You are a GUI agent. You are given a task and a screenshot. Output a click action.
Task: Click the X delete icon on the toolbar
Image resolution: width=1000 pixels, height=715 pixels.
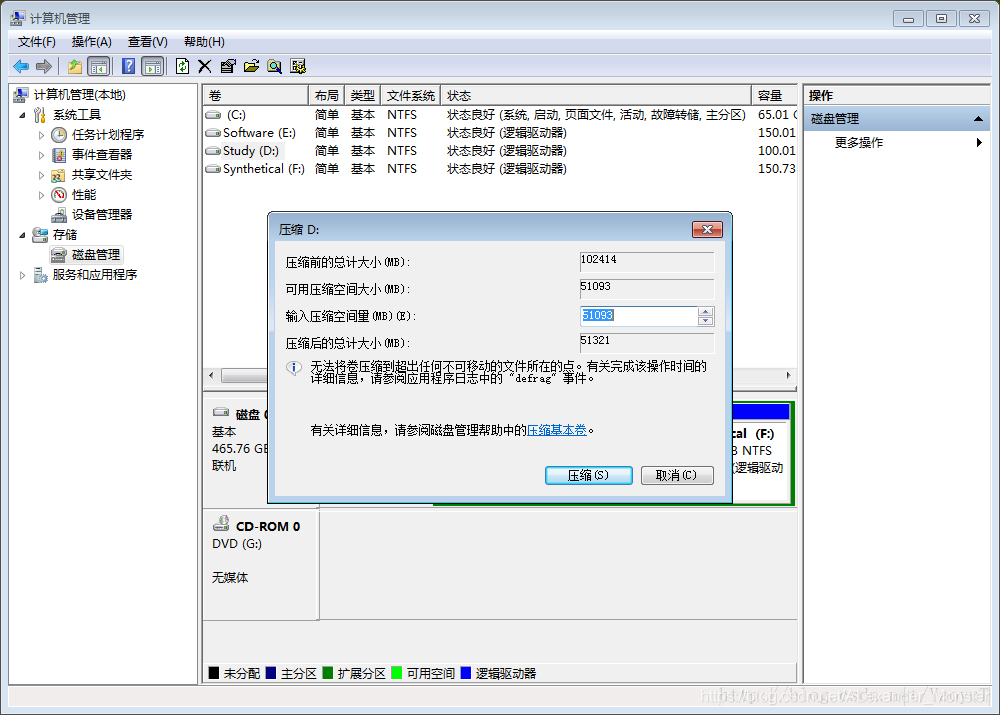point(205,66)
